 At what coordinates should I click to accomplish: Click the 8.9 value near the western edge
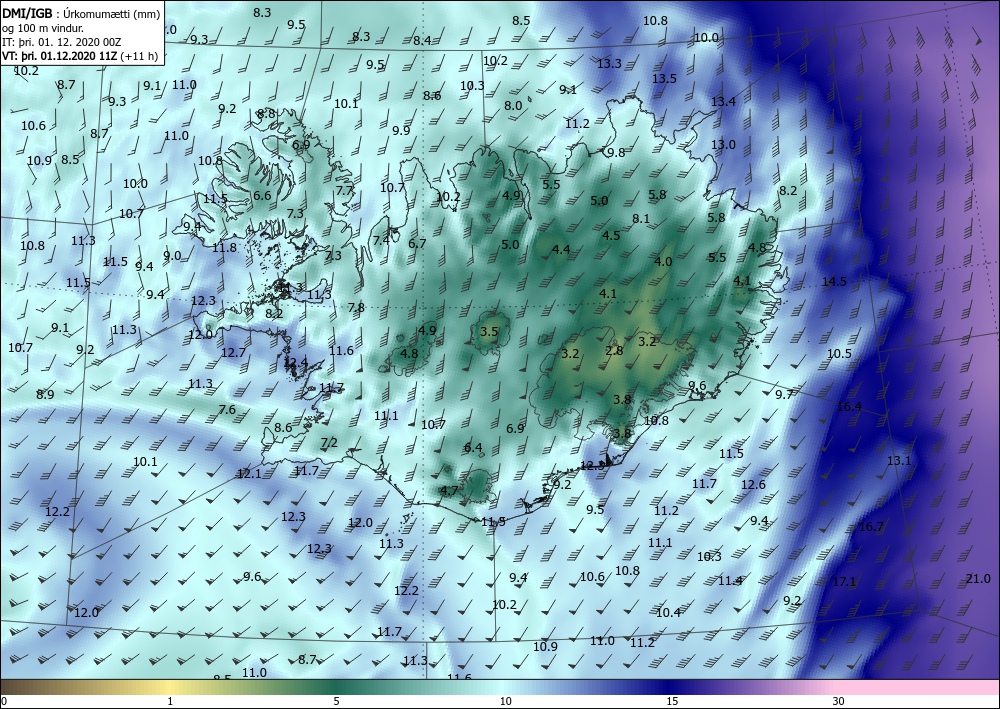[x=45, y=395]
